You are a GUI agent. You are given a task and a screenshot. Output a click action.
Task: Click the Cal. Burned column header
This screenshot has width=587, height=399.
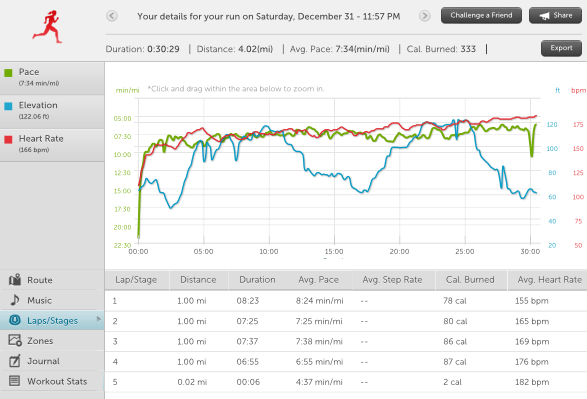pos(470,280)
